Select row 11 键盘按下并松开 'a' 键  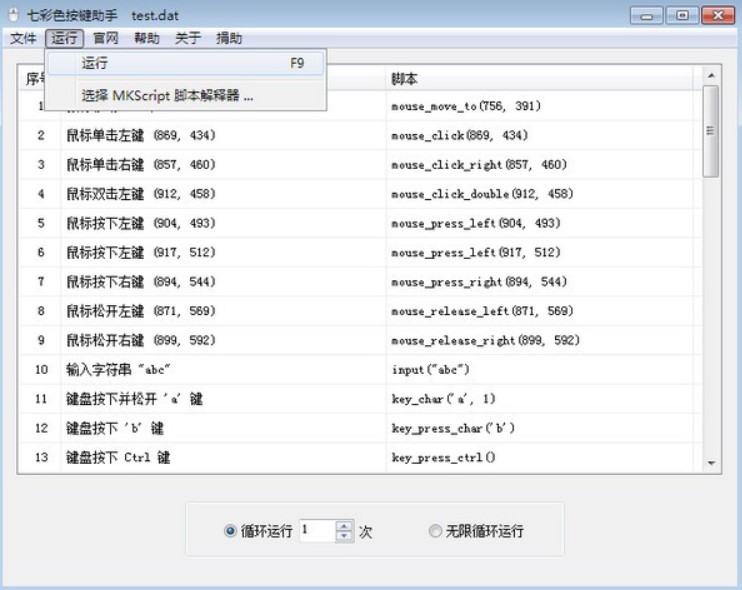[361, 399]
